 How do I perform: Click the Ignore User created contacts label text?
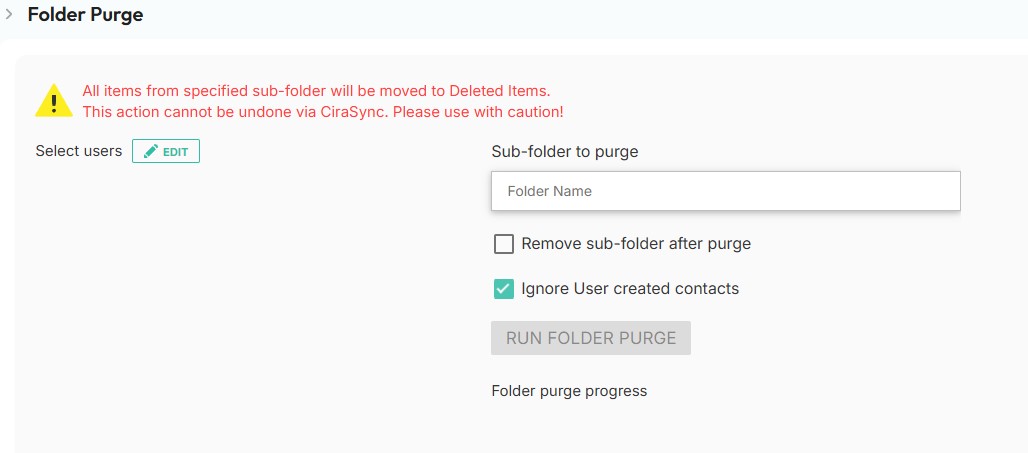click(630, 288)
